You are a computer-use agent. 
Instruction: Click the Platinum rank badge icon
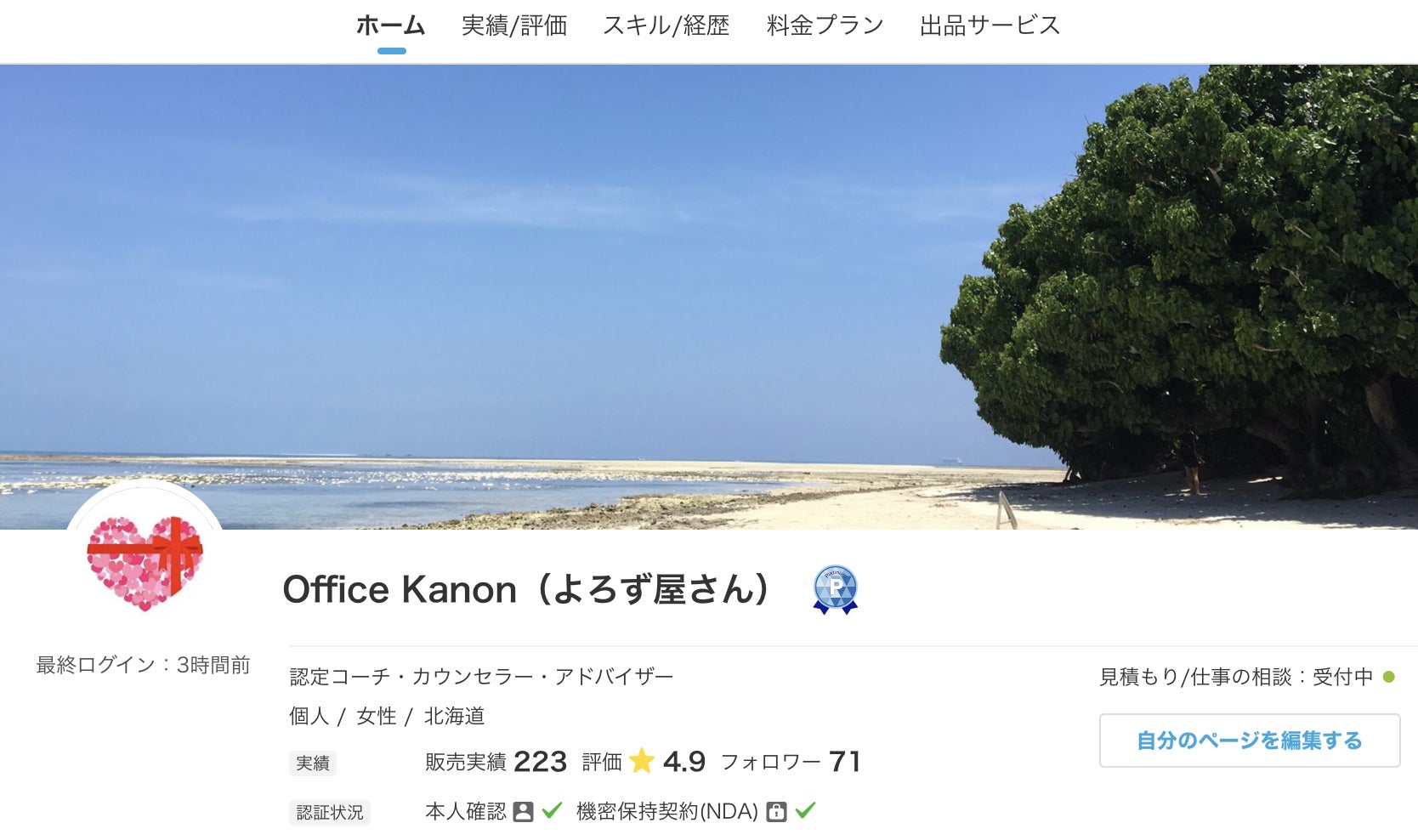coord(836,589)
